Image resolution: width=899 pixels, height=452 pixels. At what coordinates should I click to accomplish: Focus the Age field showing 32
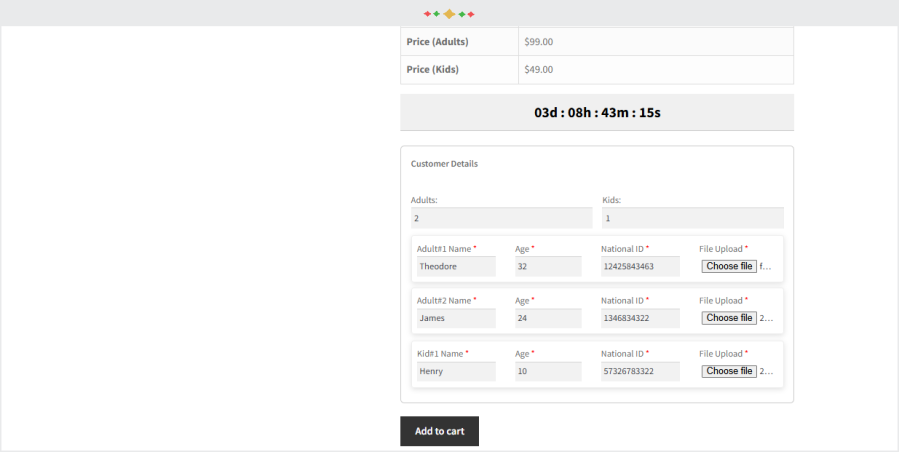point(548,266)
